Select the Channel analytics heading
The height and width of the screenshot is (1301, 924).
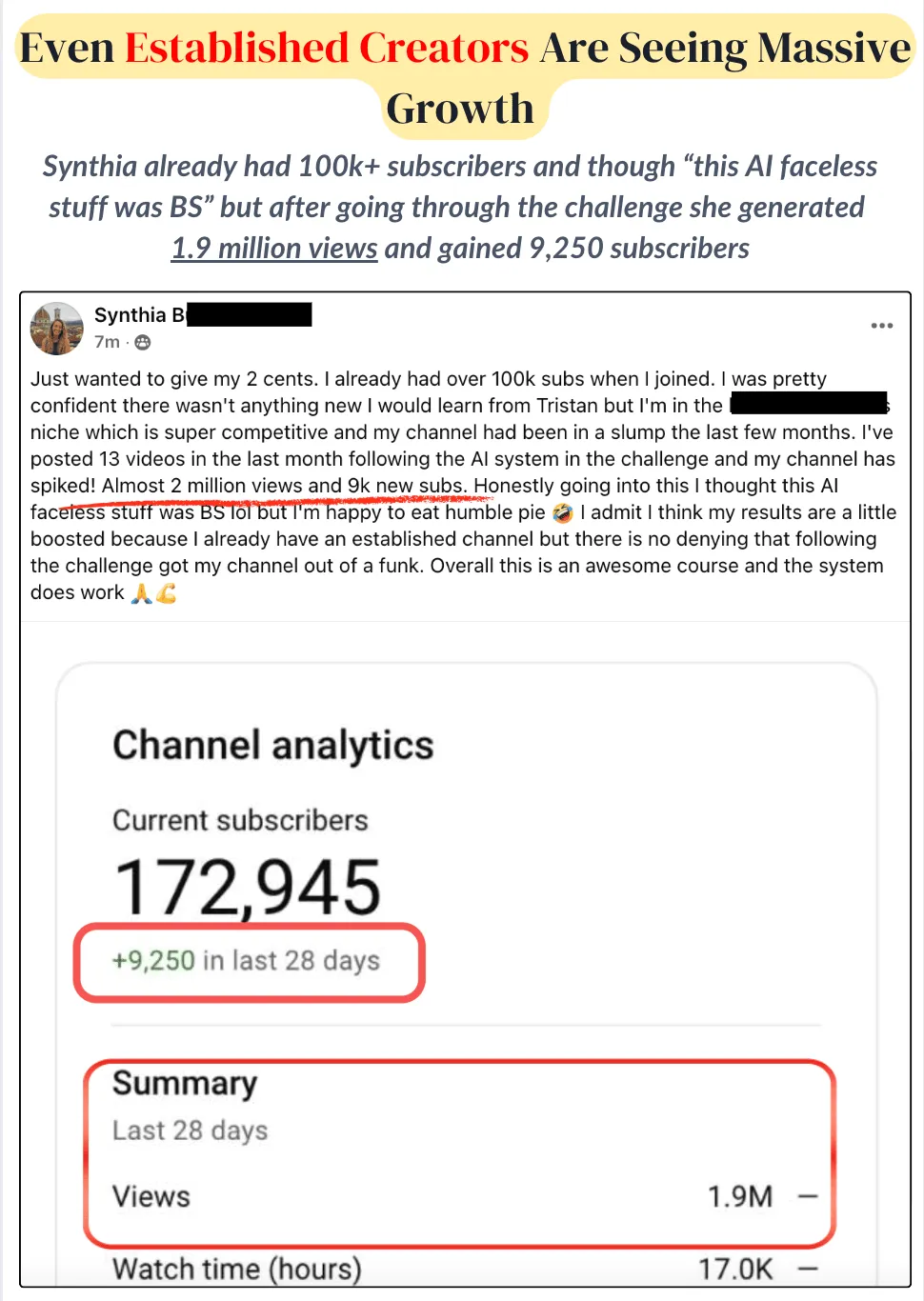coord(273,745)
